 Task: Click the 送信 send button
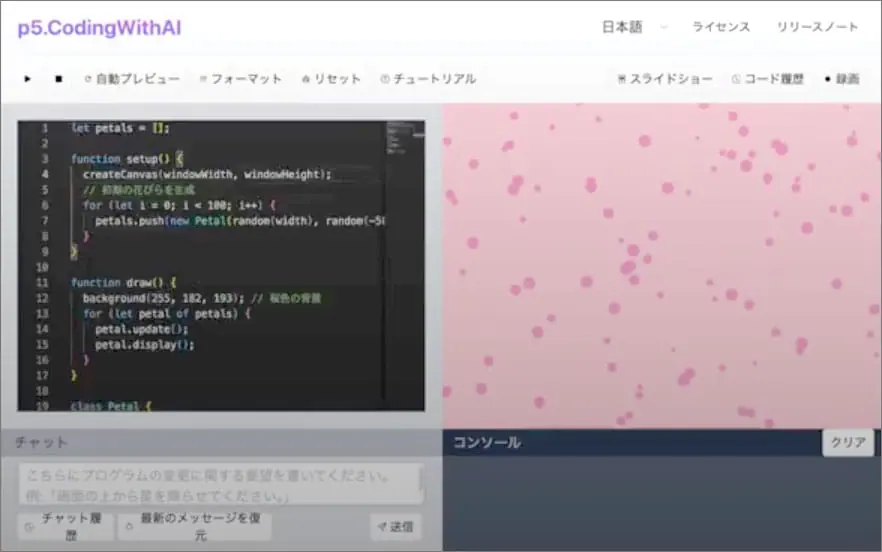pyautogui.click(x=395, y=525)
